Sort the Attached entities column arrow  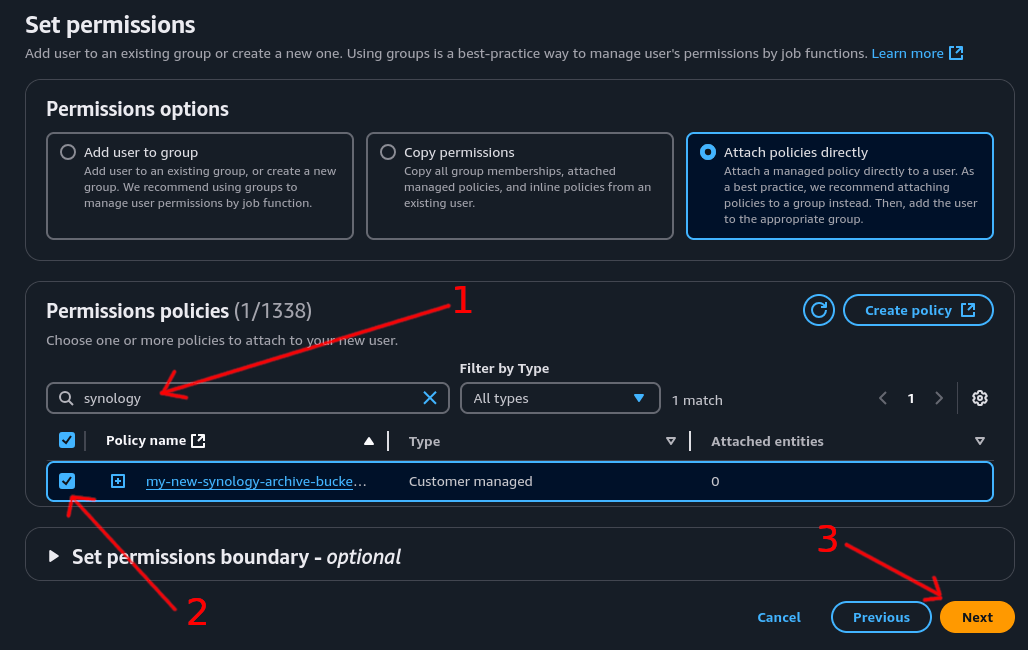tap(979, 441)
